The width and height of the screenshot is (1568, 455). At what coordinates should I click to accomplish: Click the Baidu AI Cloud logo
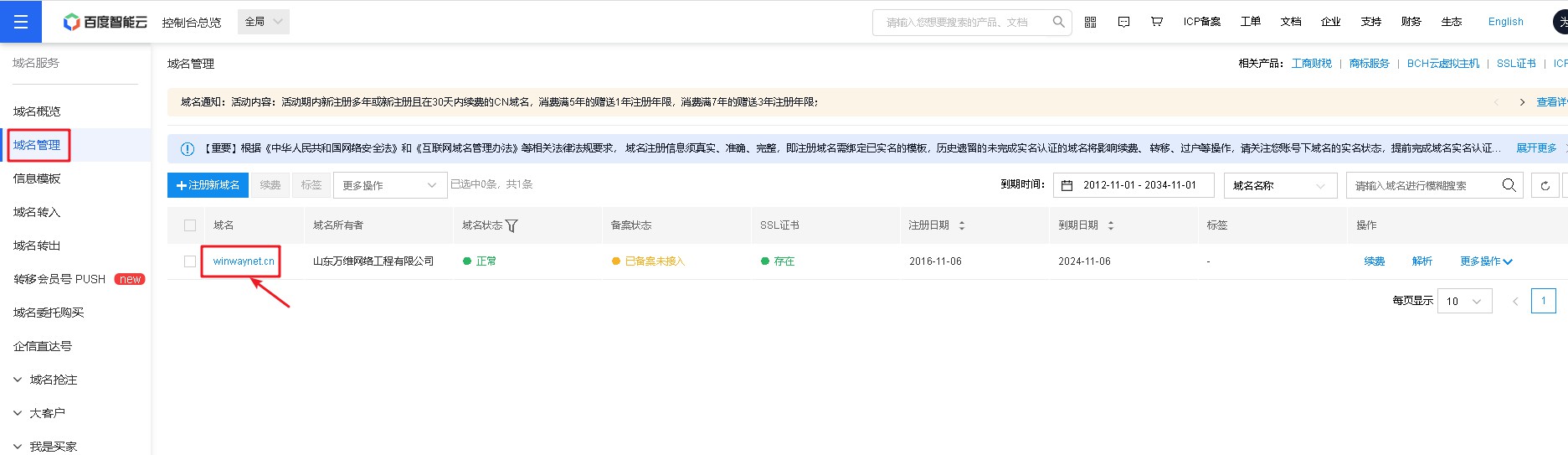tap(105, 22)
